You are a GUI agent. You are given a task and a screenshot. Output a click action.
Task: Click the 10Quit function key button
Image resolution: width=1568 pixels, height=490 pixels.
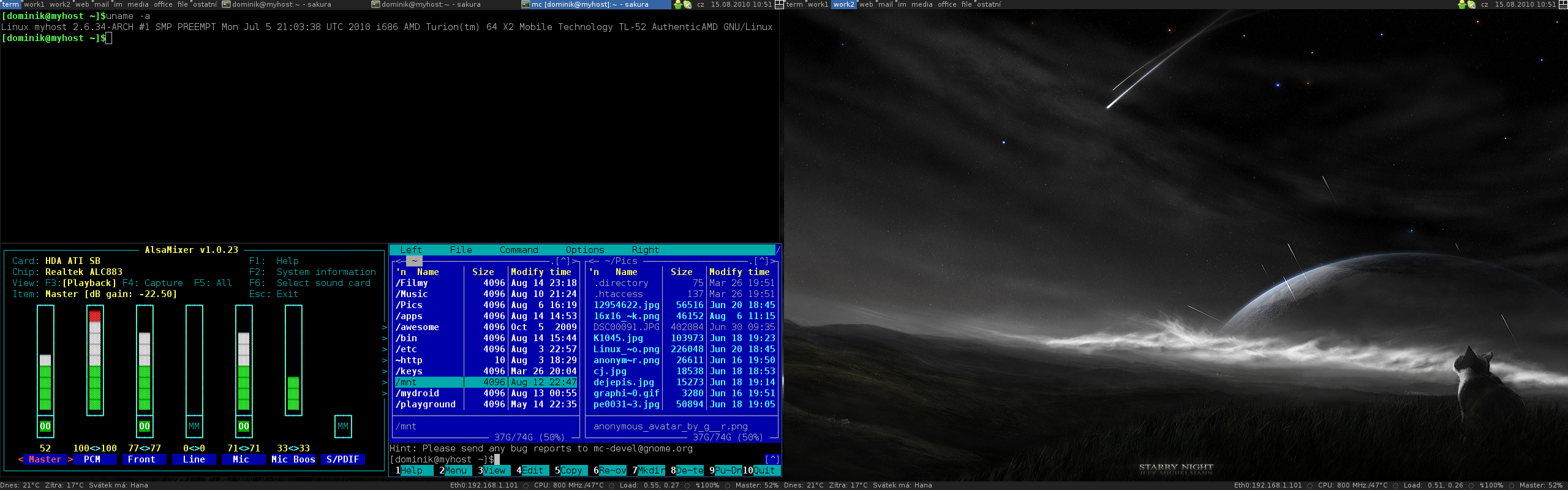(x=761, y=470)
